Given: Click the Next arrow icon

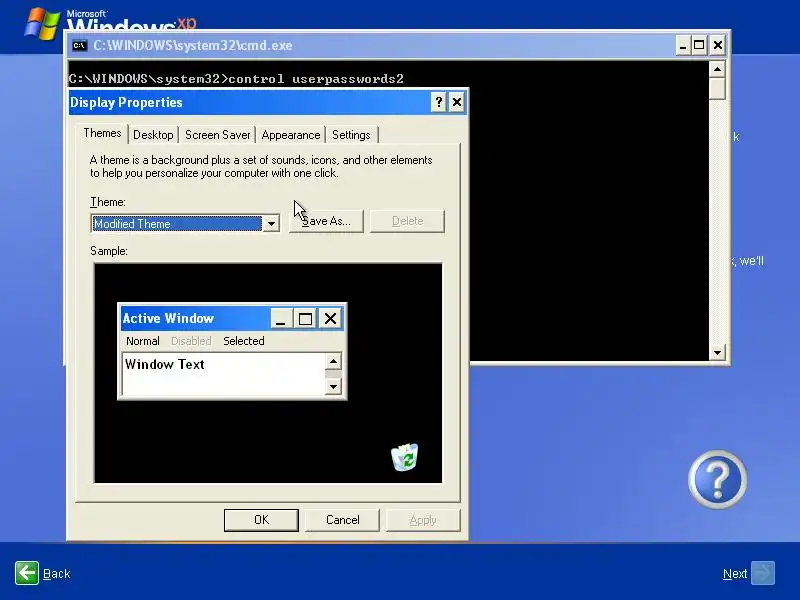Looking at the screenshot, I should pos(763,573).
